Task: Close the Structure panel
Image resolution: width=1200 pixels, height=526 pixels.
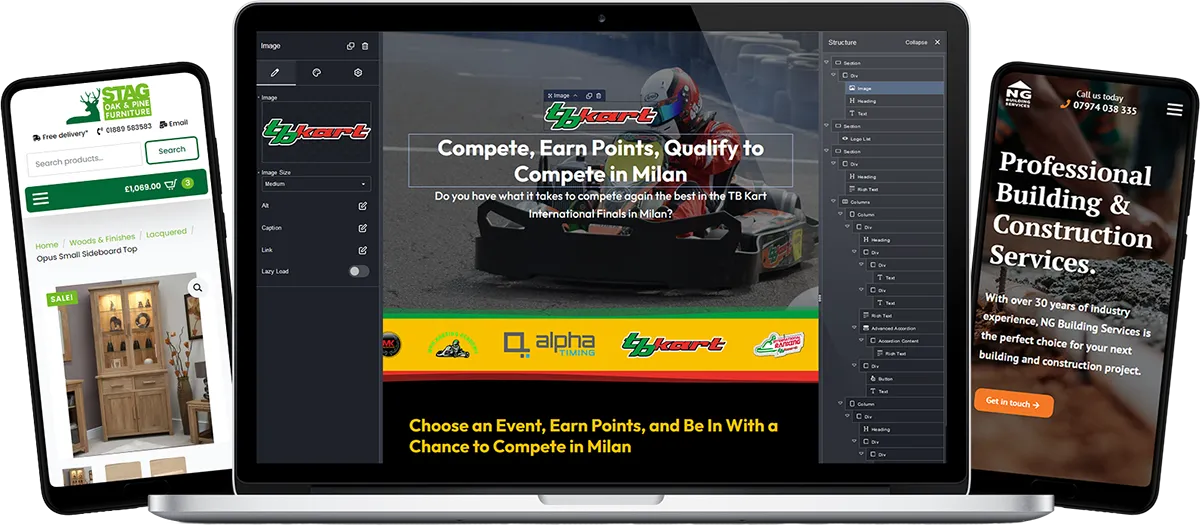Action: point(937,43)
